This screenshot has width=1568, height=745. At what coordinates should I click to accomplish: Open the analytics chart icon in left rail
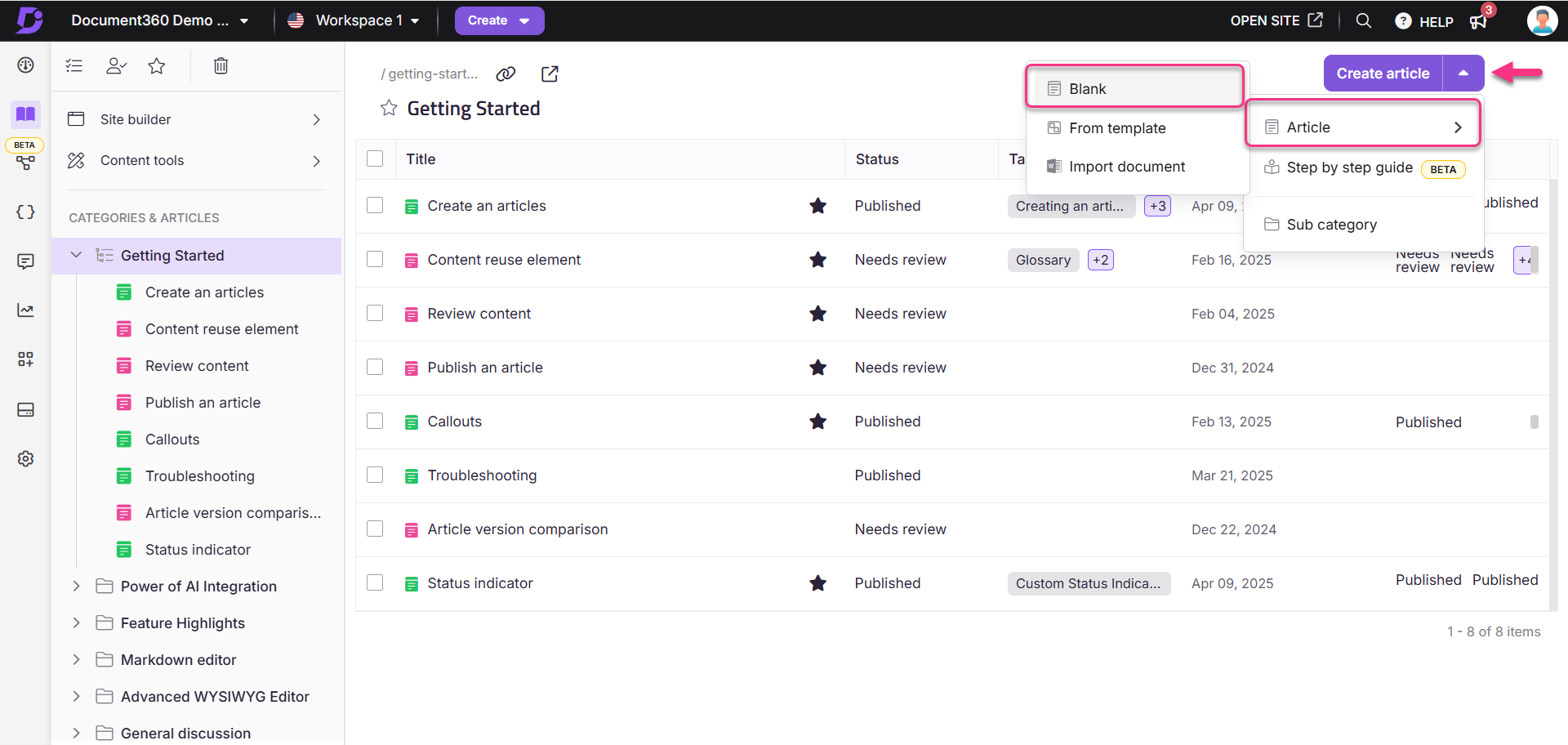pos(25,310)
